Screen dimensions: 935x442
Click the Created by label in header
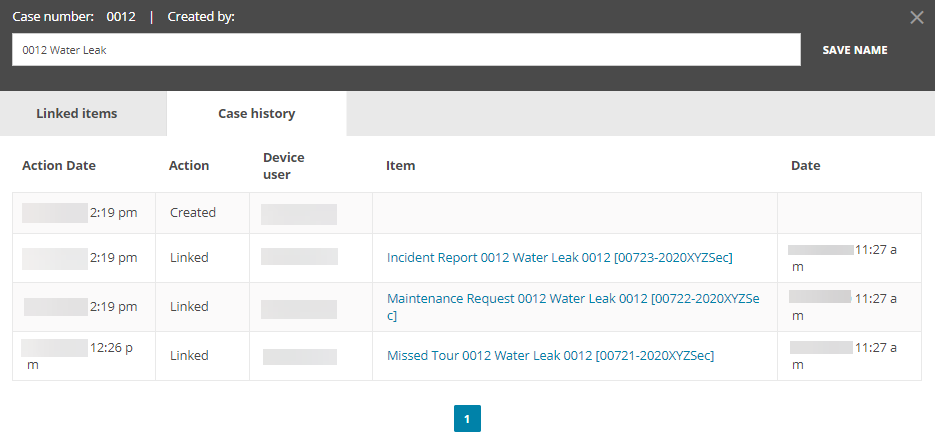coord(201,16)
